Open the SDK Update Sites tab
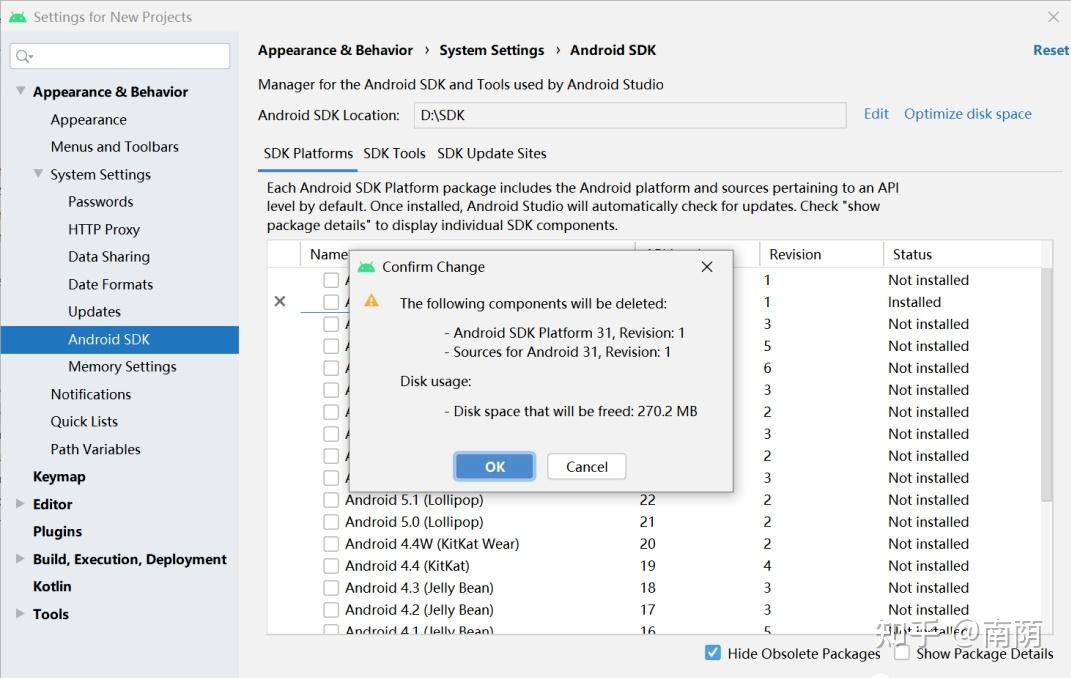Viewport: 1071px width, 678px height. tap(492, 153)
